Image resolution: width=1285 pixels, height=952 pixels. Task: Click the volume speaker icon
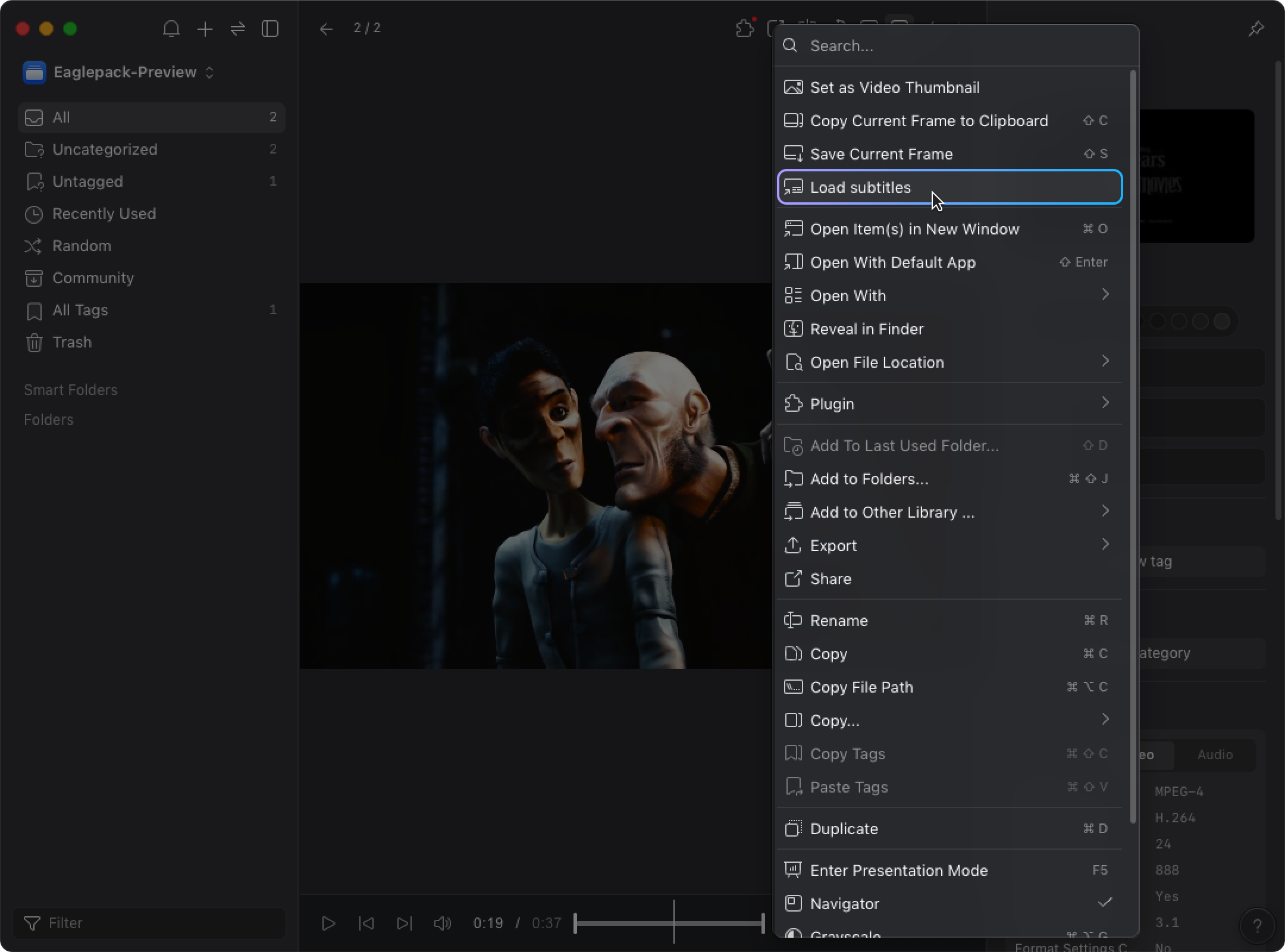click(442, 923)
